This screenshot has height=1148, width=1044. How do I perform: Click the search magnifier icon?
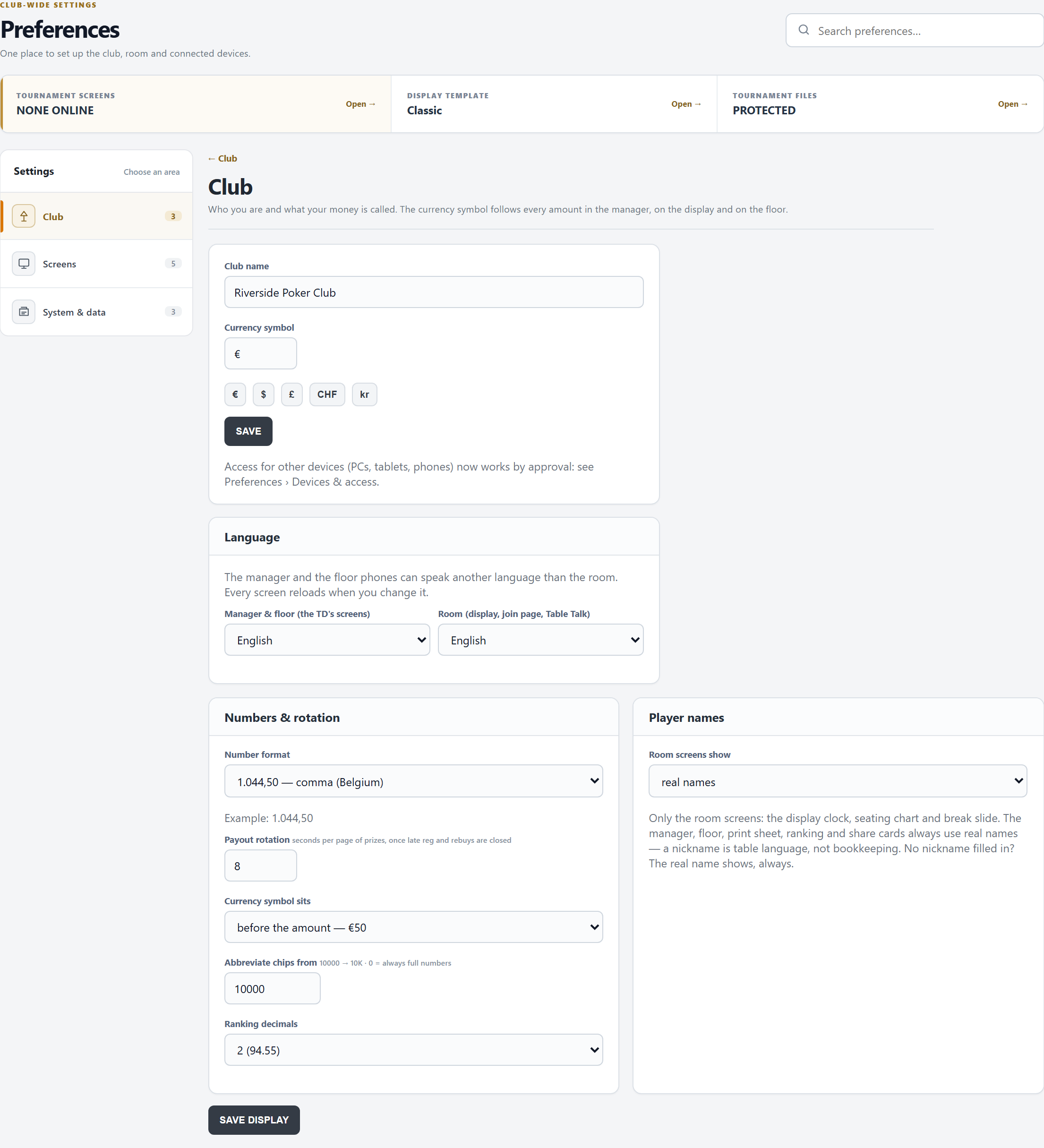804,30
